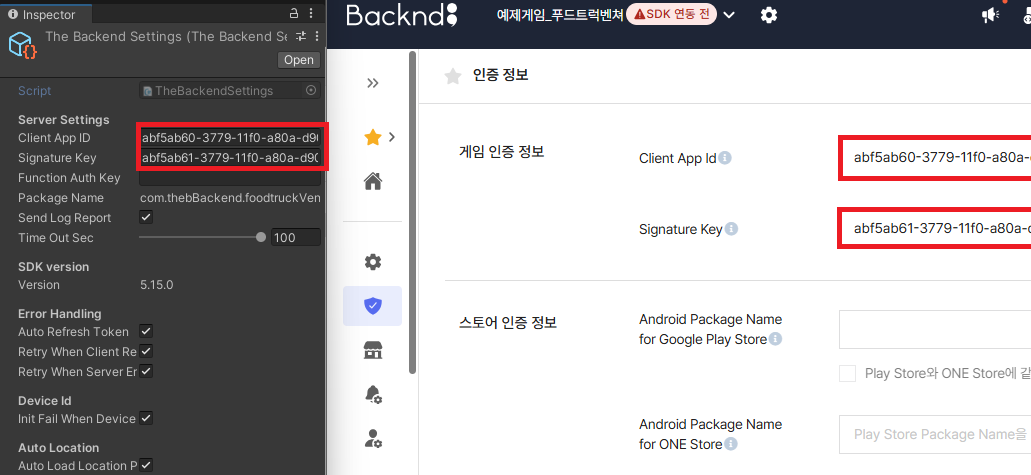
Task: Select the shield authentication icon in sidebar
Action: click(373, 306)
